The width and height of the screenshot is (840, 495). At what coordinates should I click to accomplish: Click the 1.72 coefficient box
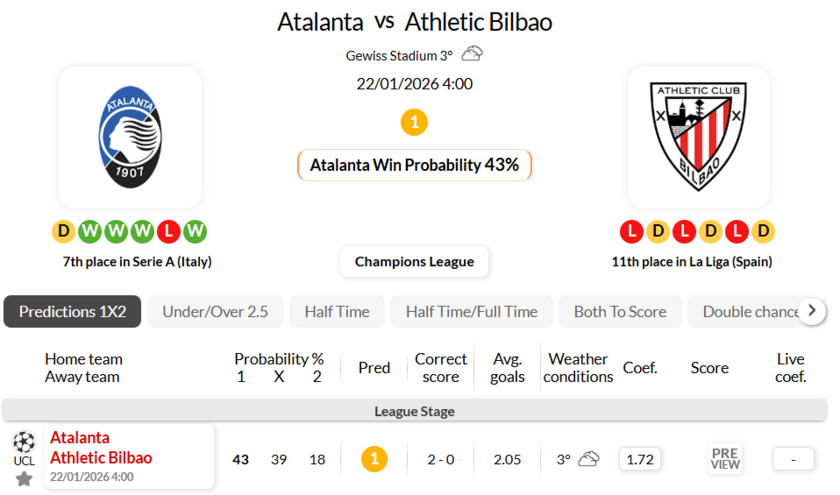coord(639,459)
